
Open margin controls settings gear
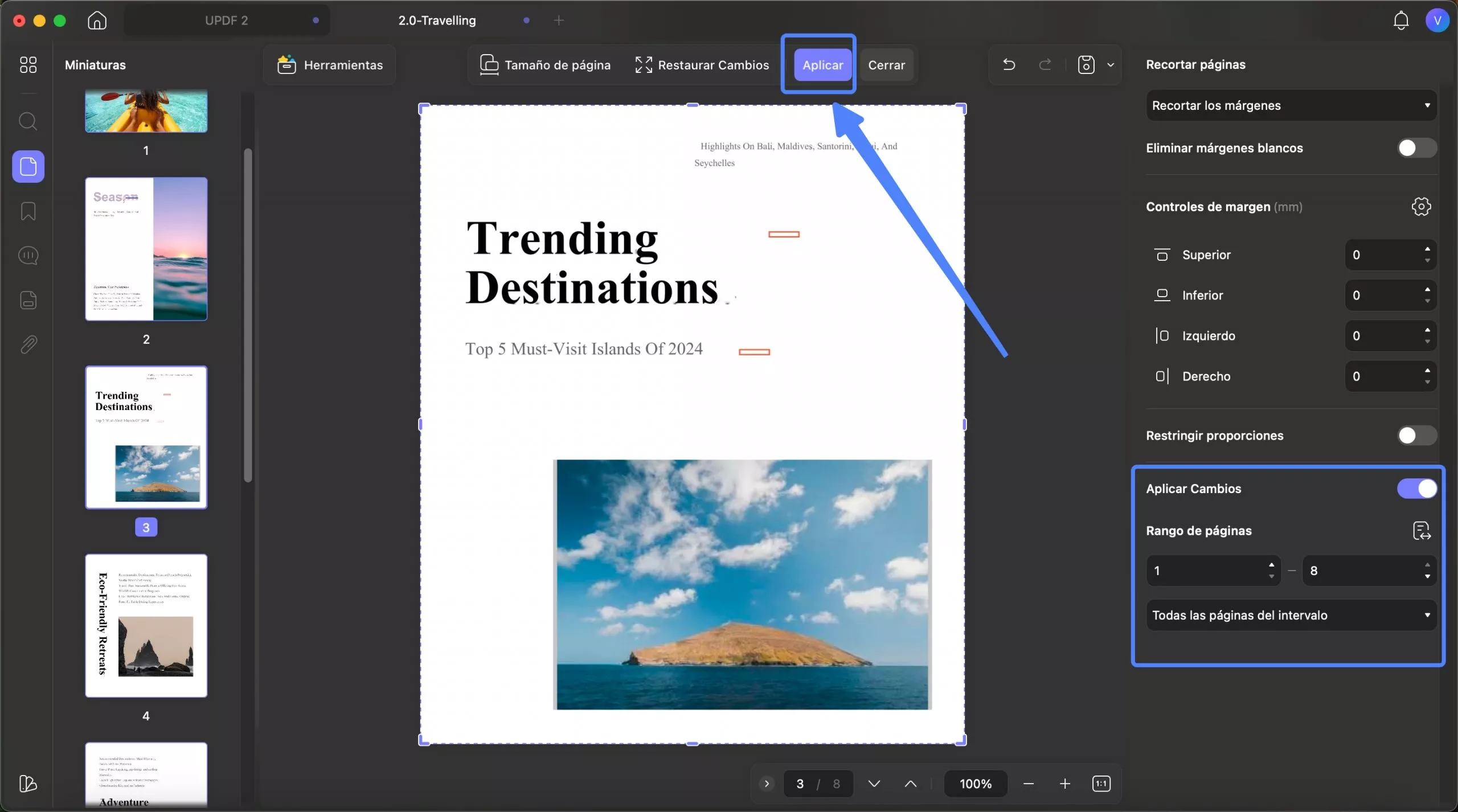coord(1421,206)
